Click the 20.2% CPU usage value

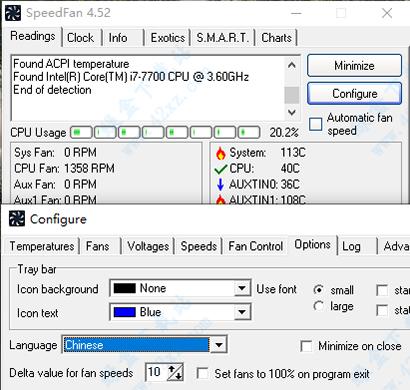[284, 133]
